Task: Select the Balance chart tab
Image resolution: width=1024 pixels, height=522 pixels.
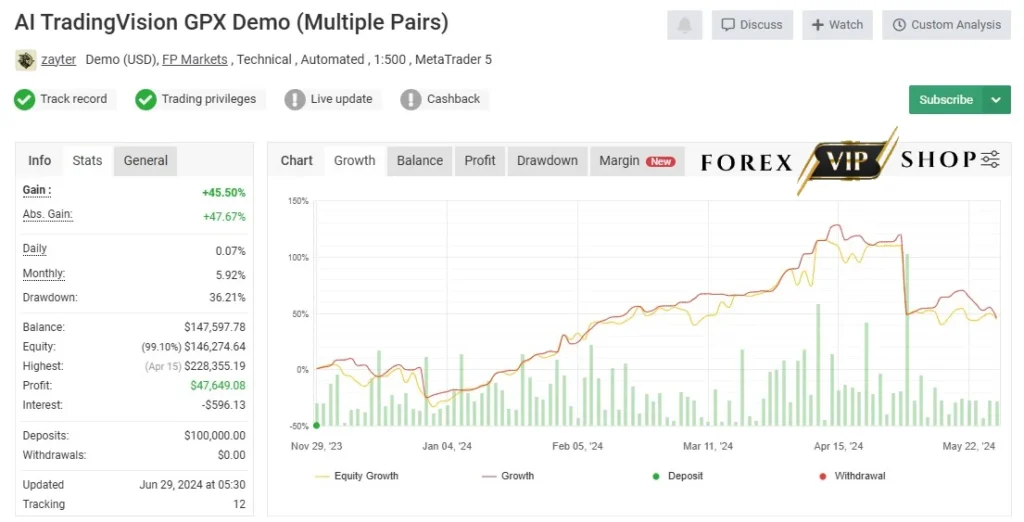Action: pyautogui.click(x=420, y=161)
